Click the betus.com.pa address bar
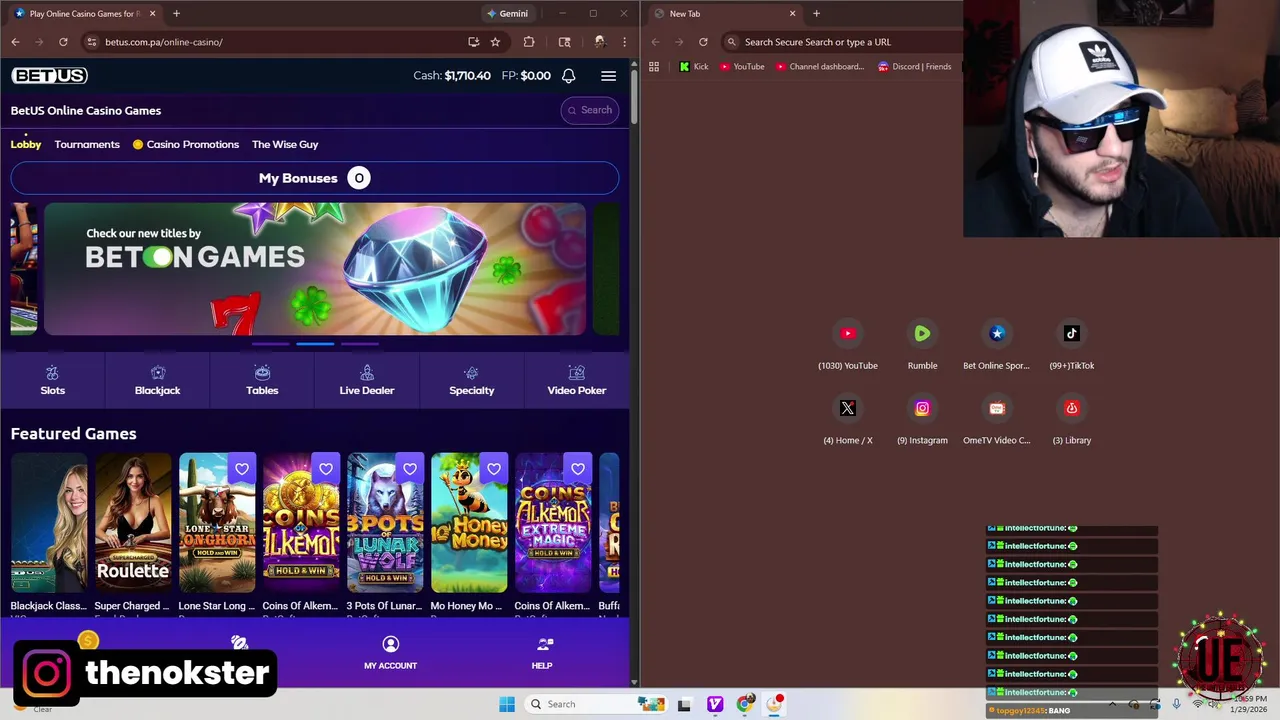 pyautogui.click(x=270, y=42)
